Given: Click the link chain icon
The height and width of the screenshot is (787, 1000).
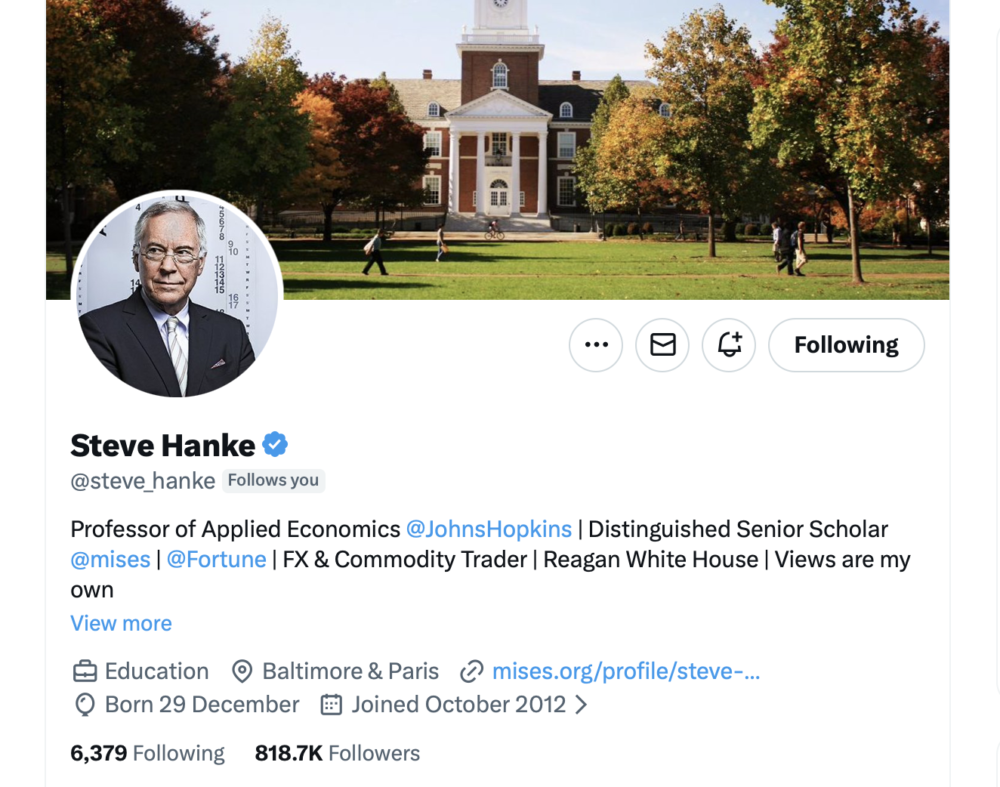Looking at the screenshot, I should (472, 671).
